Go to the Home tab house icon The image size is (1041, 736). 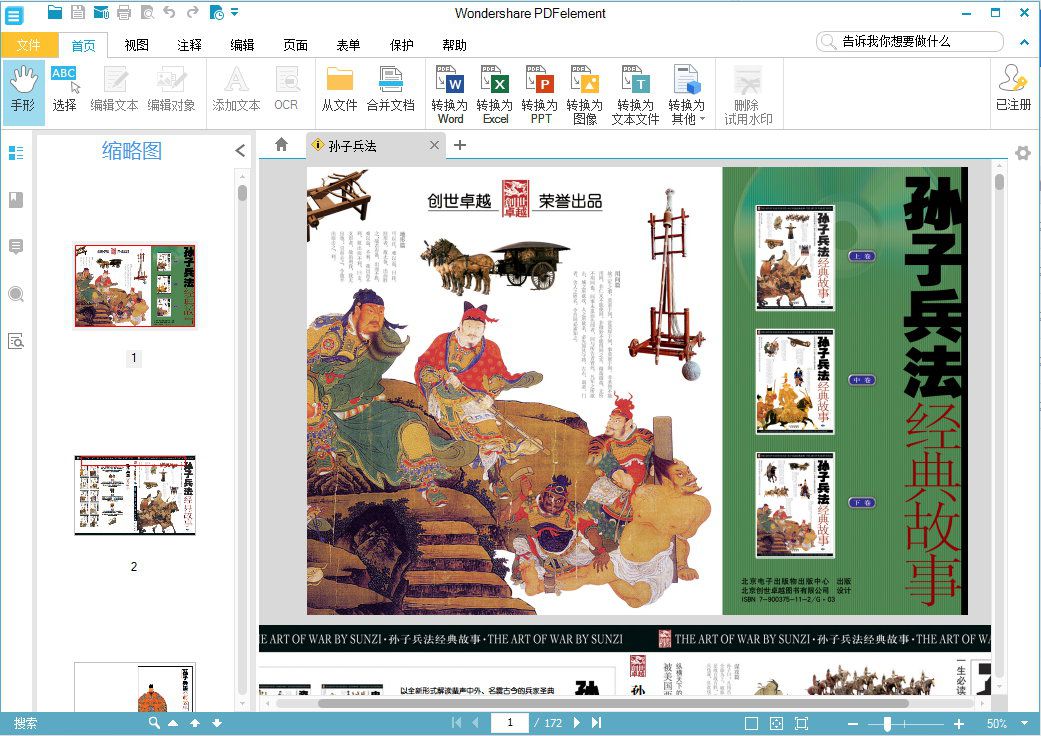[x=281, y=145]
